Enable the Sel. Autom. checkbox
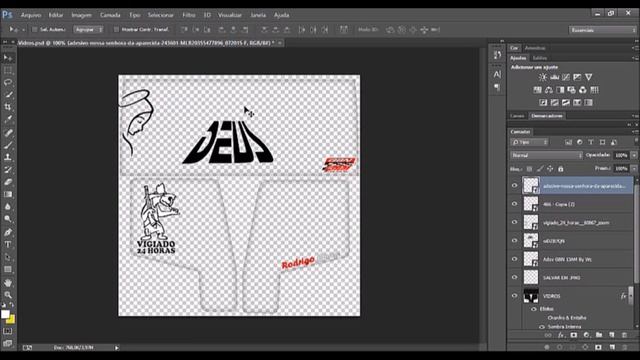 35,29
